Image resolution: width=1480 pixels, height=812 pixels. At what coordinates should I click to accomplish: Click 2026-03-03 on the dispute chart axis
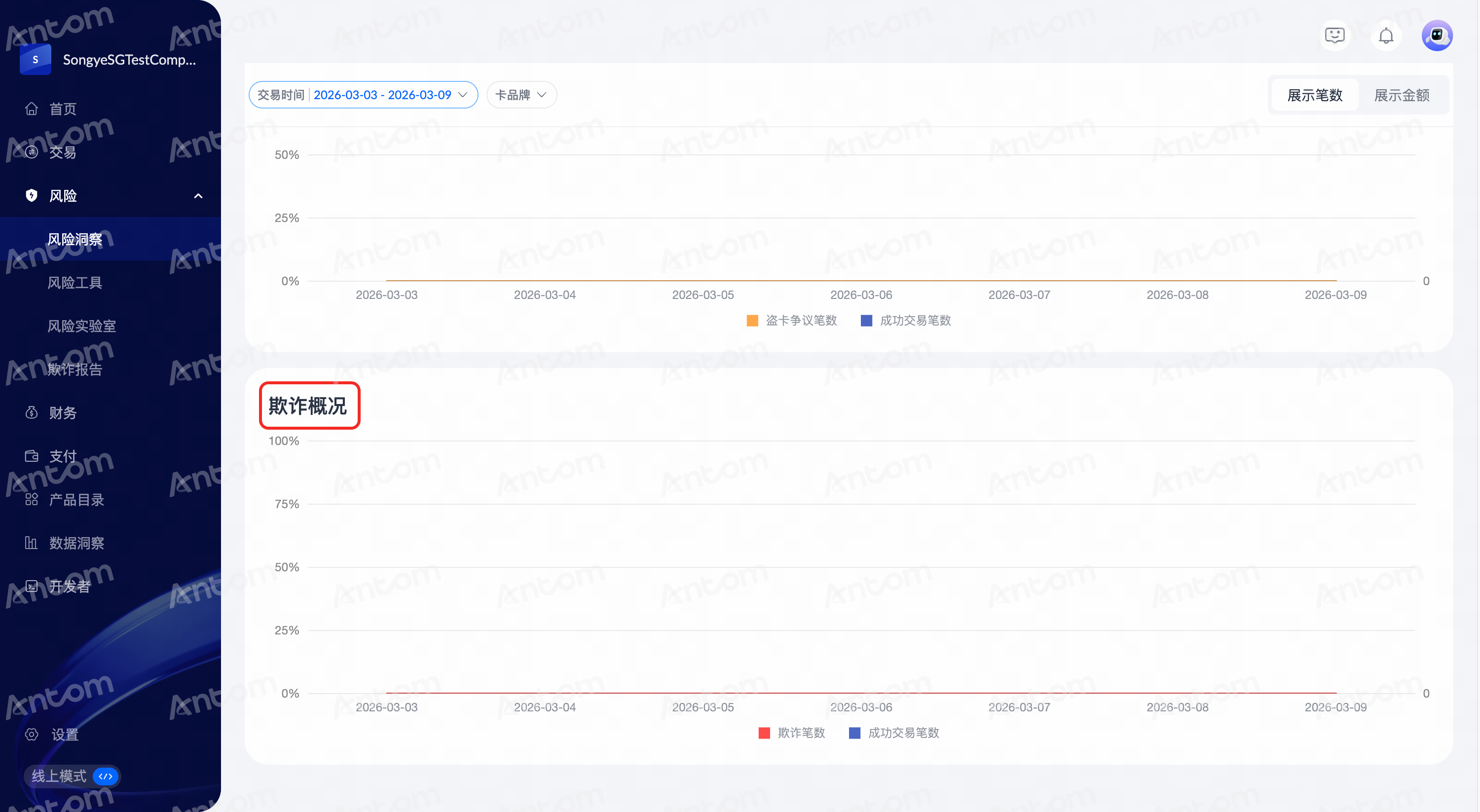coord(386,295)
